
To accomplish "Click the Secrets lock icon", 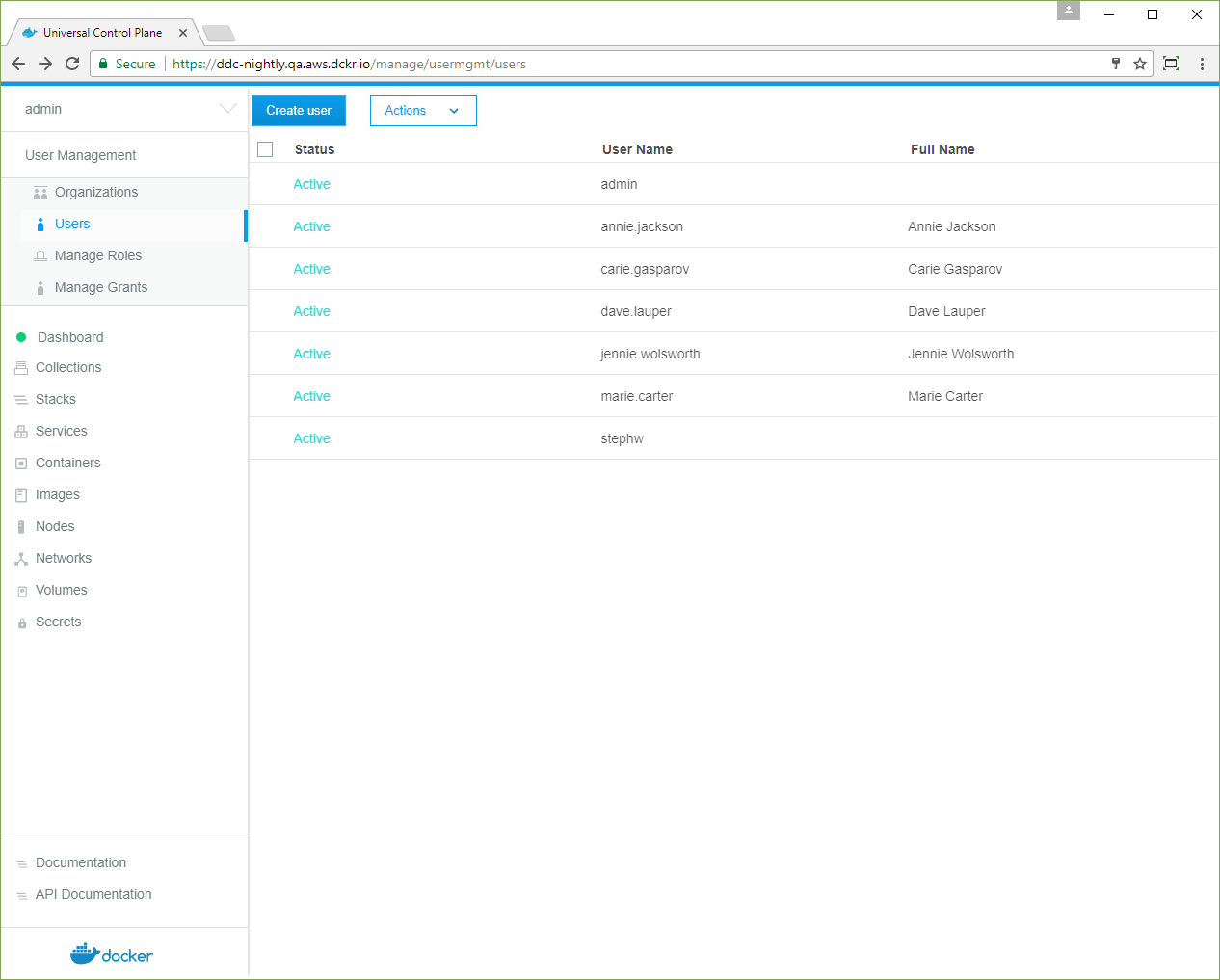I will (21, 622).
